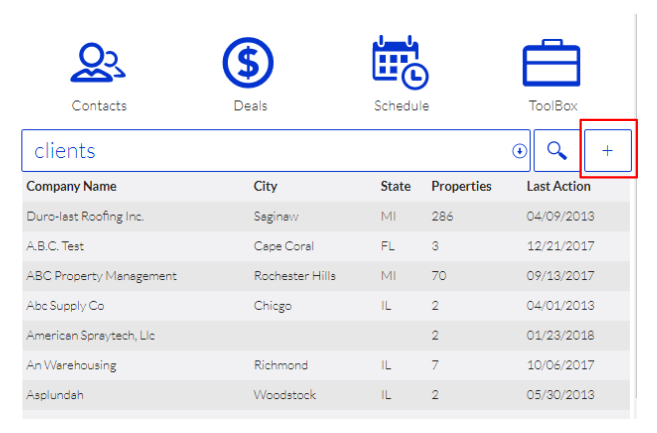657x433 pixels.
Task: Open the Asplundah client row
Action: pos(55,395)
